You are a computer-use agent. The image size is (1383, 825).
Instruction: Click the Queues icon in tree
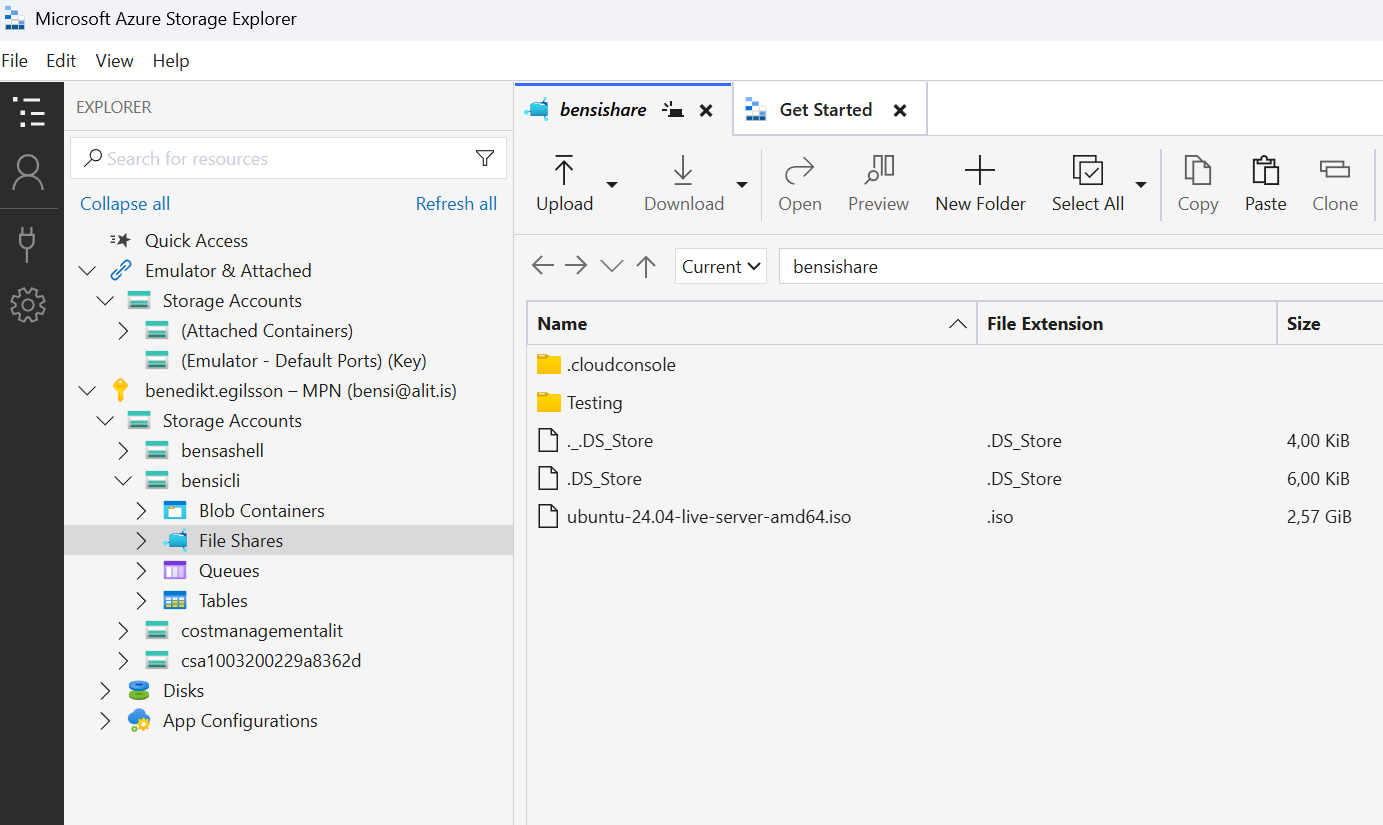pos(175,570)
